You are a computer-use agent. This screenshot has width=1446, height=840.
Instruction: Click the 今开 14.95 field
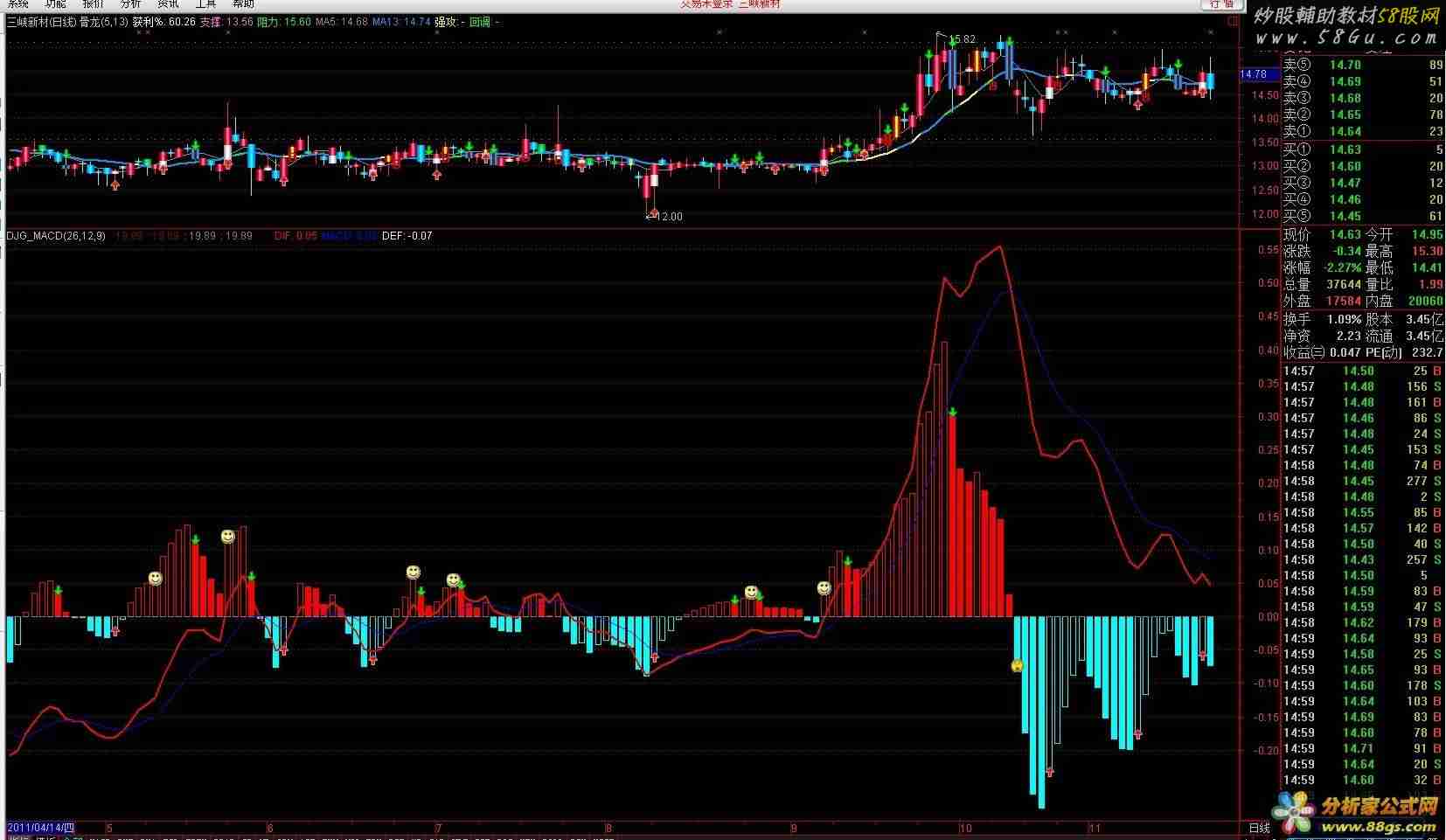pos(1405,234)
